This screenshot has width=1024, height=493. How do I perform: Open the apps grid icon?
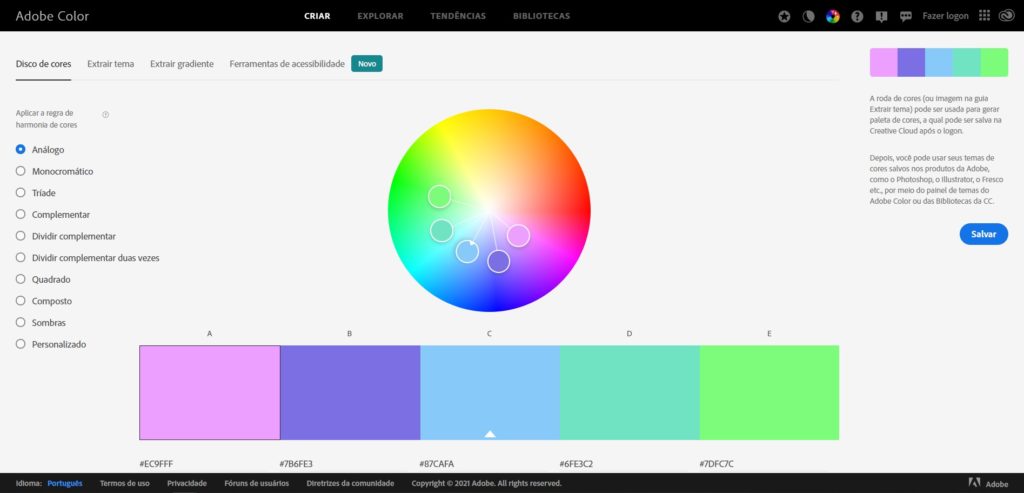(984, 16)
